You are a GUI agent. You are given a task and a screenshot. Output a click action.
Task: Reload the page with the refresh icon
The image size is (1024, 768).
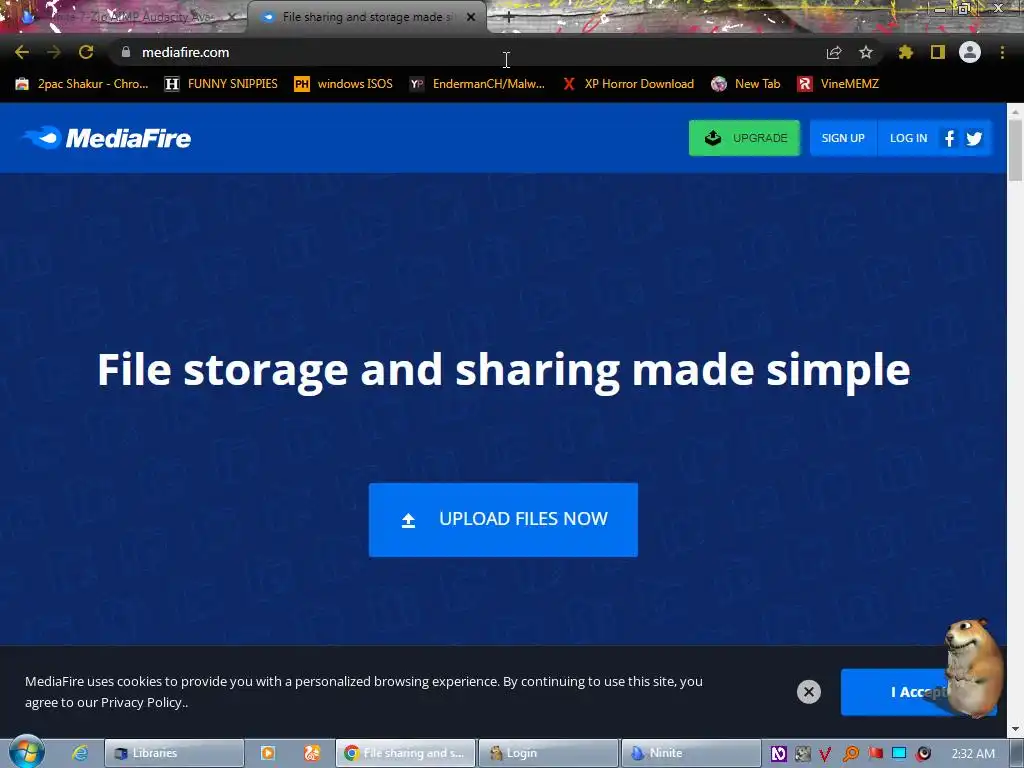86,52
